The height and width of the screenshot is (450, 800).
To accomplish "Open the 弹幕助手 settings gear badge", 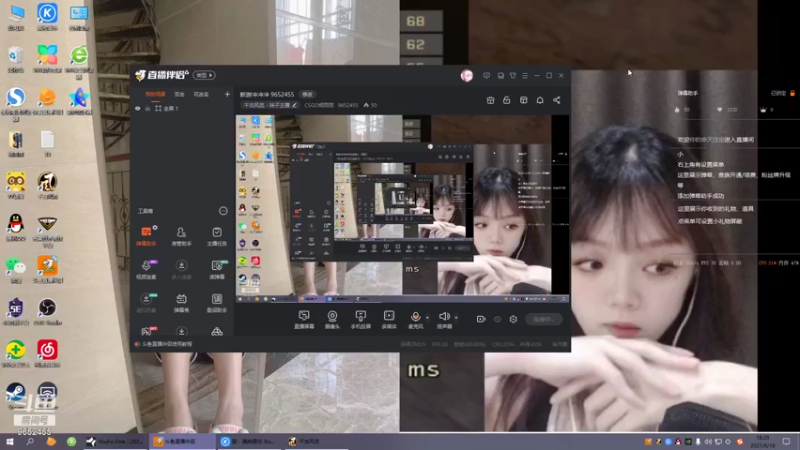I will click(x=155, y=227).
